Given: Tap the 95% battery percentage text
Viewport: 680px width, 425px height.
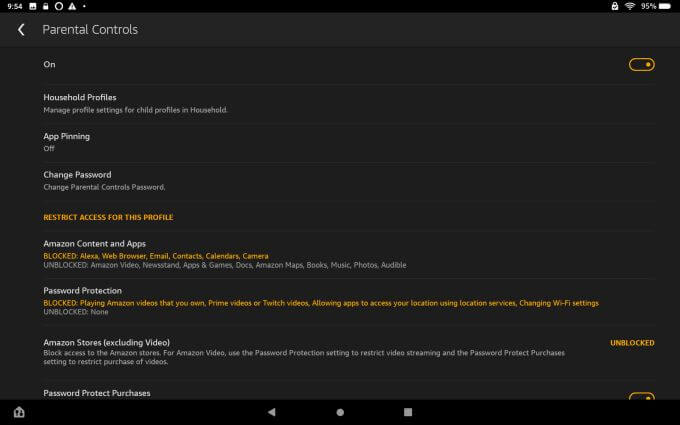Looking at the screenshot, I should pyautogui.click(x=648, y=6).
